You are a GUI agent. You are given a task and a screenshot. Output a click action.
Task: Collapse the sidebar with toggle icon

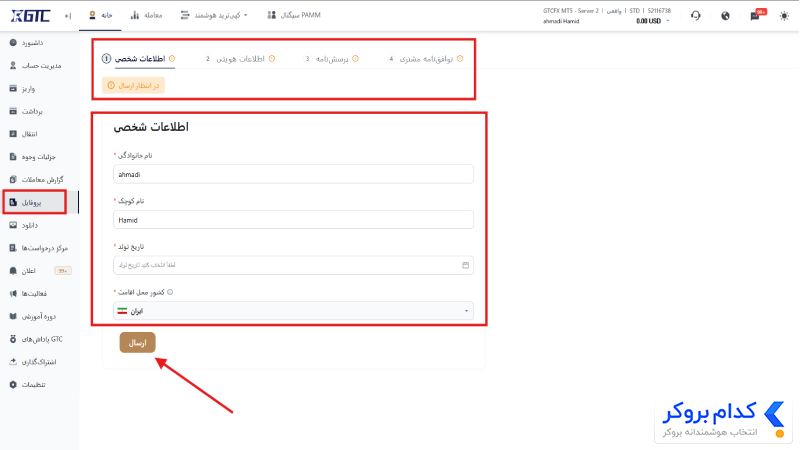click(x=67, y=16)
